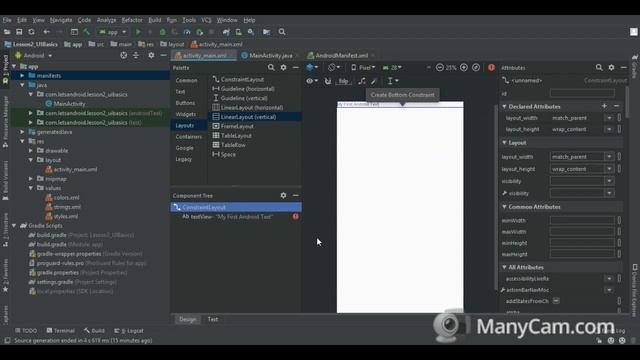Run the app with the green play icon
The image size is (640, 360).
(x=138, y=32)
